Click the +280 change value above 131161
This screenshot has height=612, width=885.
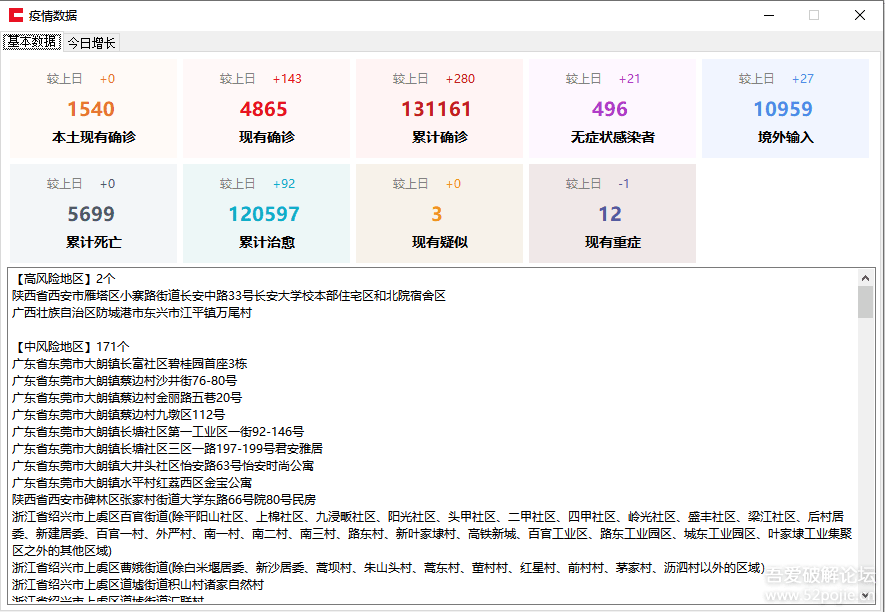click(x=460, y=78)
